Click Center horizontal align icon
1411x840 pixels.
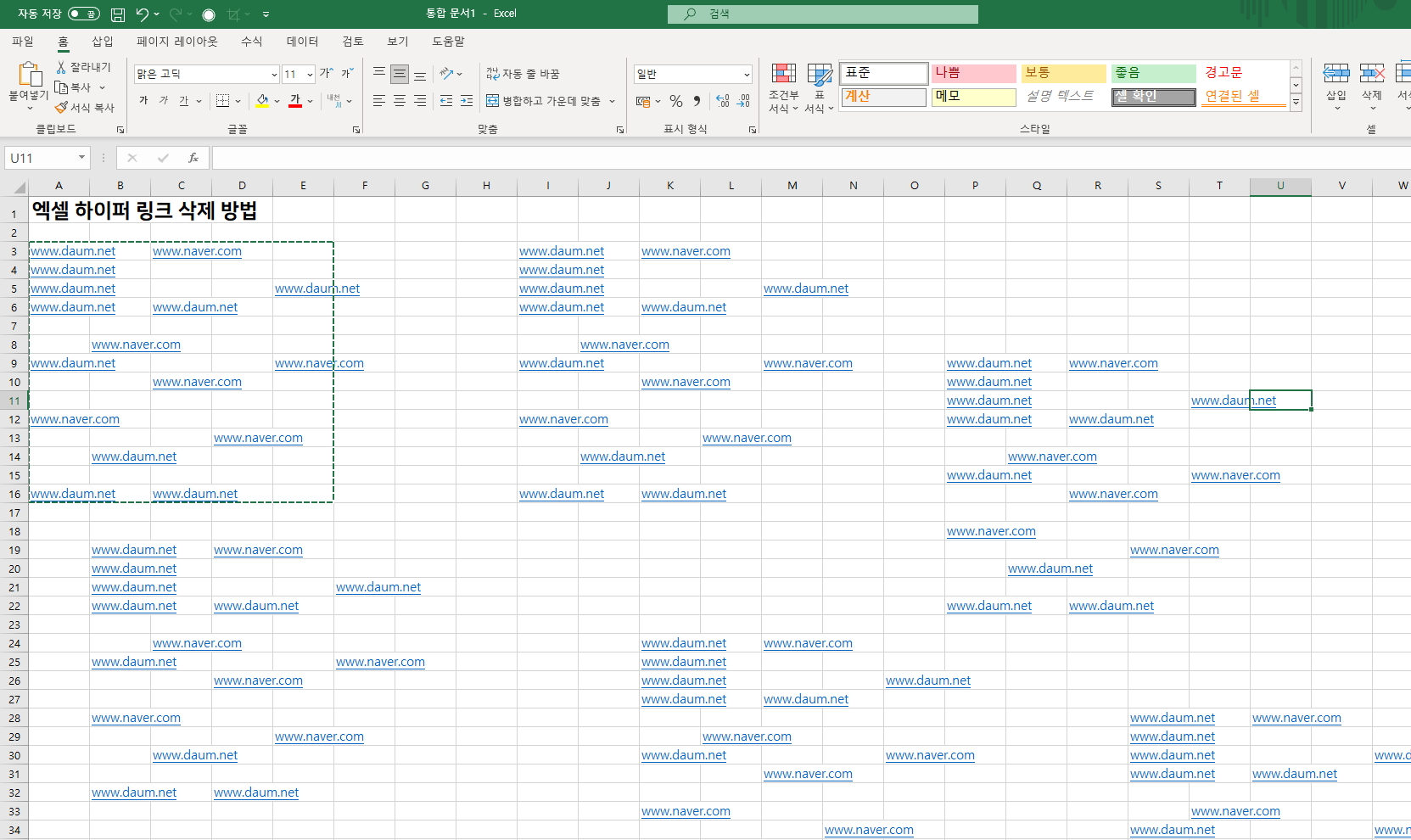click(400, 101)
